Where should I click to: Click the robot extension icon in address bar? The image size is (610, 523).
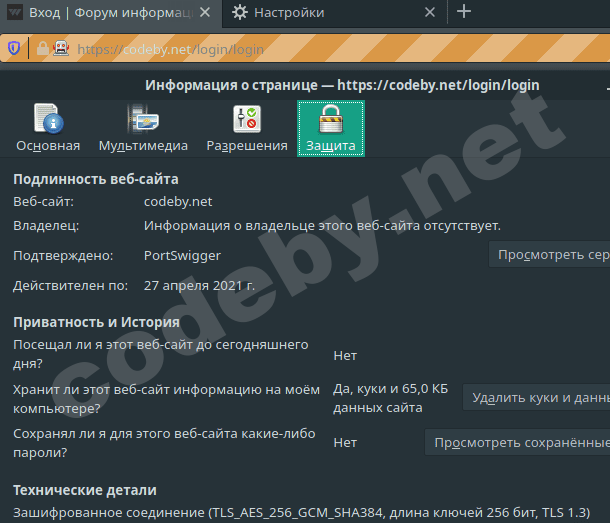click(61, 48)
